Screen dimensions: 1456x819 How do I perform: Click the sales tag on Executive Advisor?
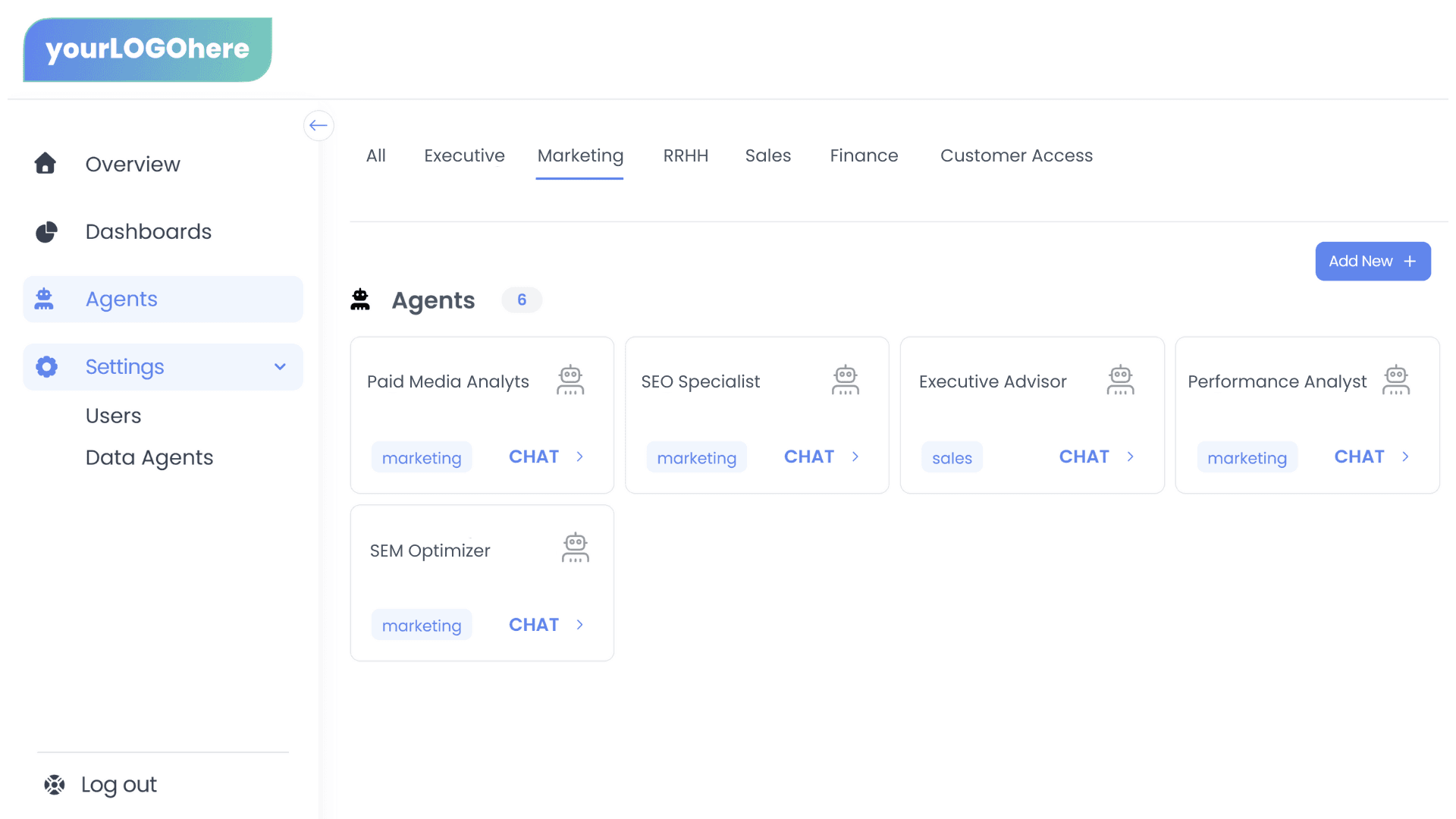pos(952,458)
